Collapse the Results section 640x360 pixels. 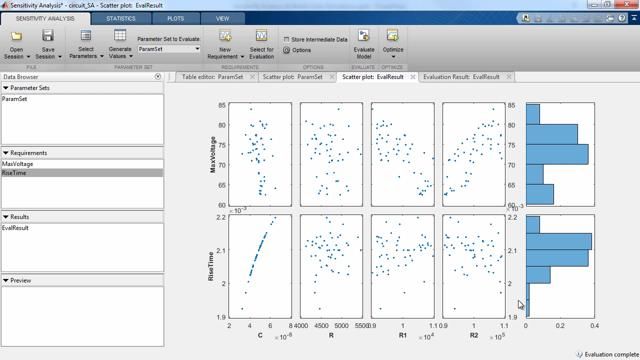point(6,217)
